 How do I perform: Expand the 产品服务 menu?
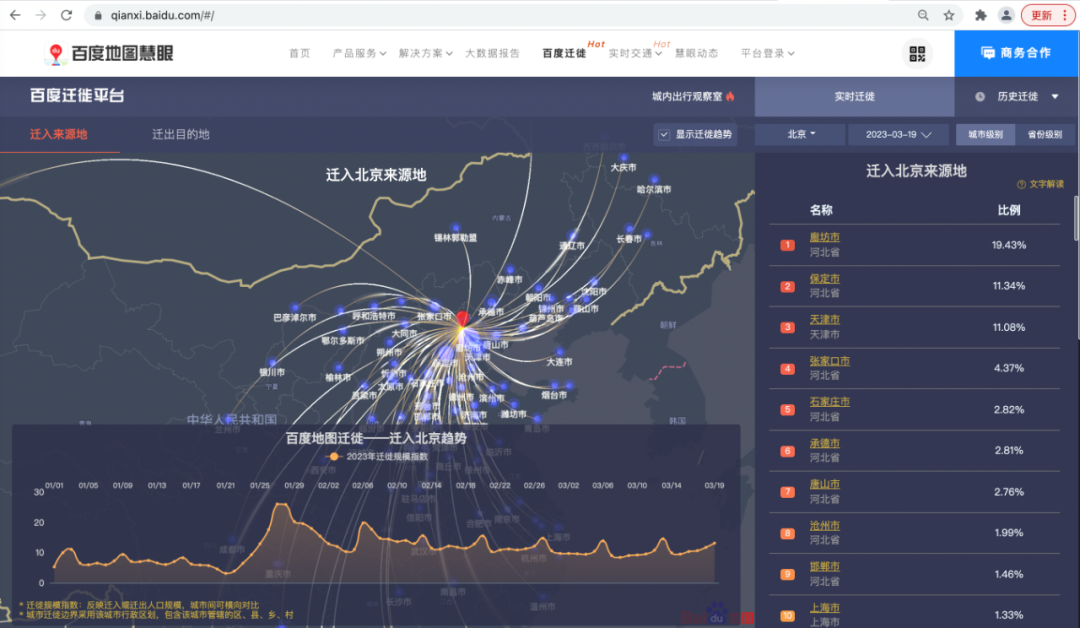point(359,53)
